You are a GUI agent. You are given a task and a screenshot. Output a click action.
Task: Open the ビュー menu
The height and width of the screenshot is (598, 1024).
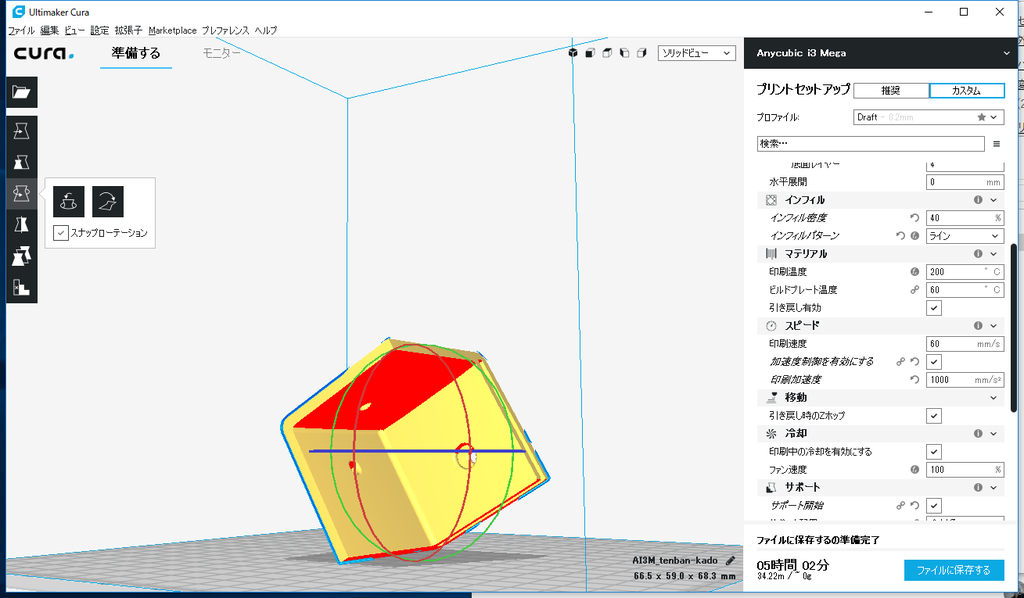74,30
